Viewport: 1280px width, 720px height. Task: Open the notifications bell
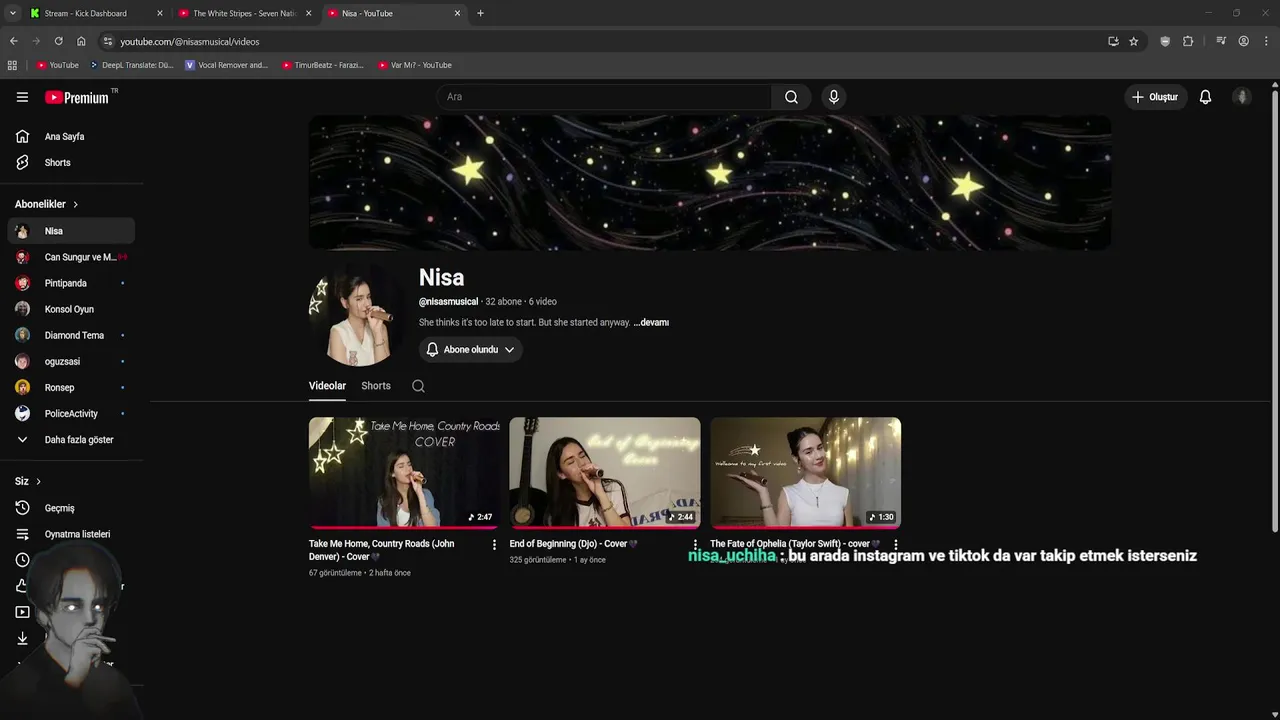(1205, 97)
